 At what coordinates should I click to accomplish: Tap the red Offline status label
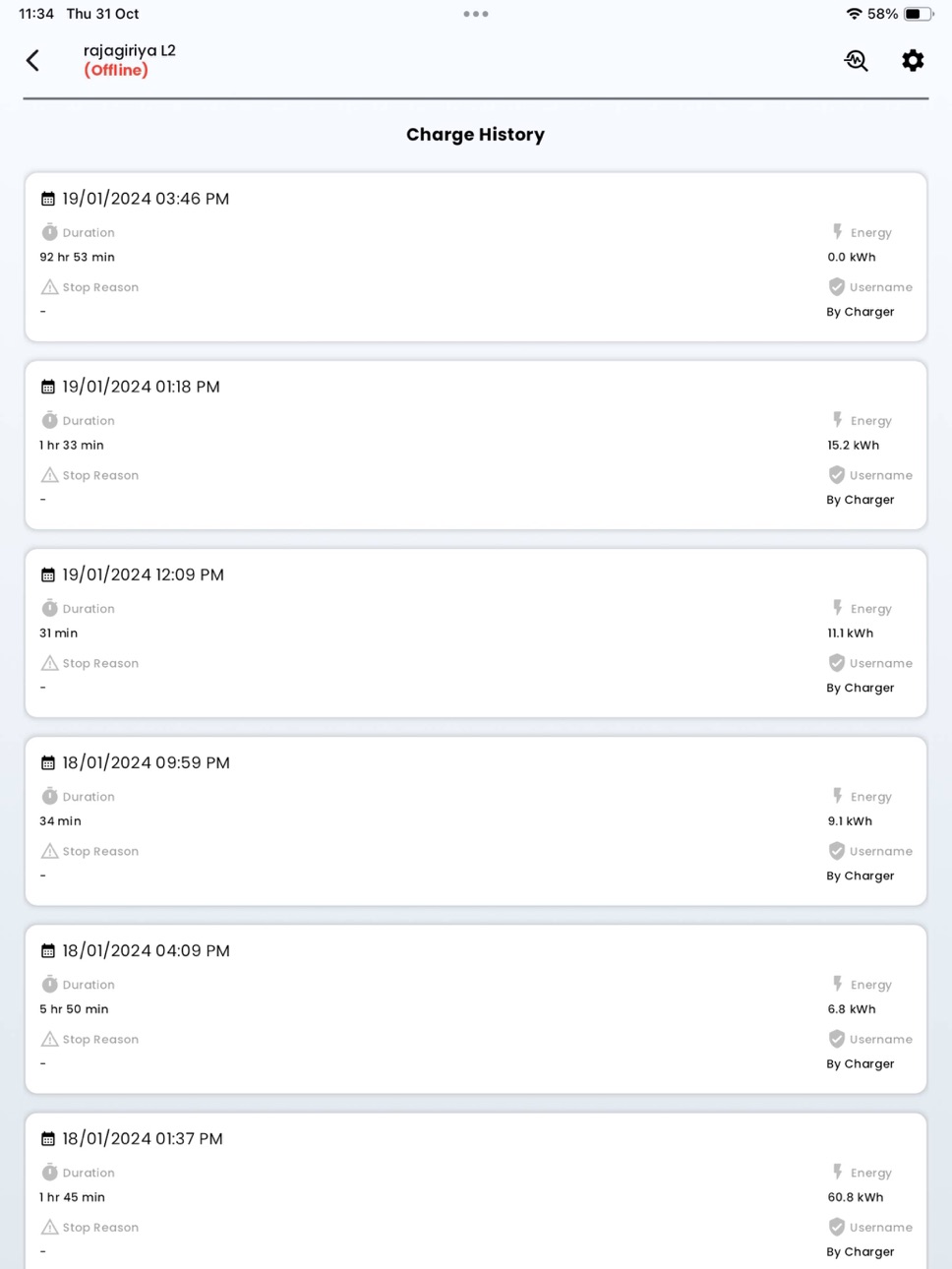point(116,70)
